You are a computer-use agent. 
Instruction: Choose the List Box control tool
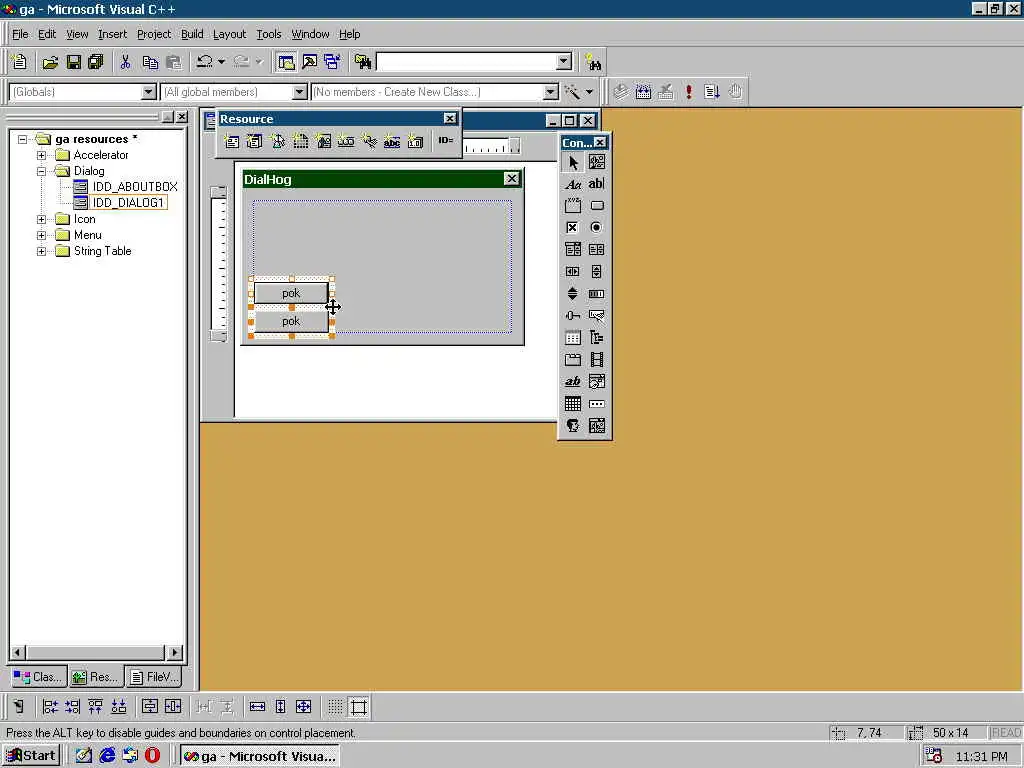(x=596, y=249)
